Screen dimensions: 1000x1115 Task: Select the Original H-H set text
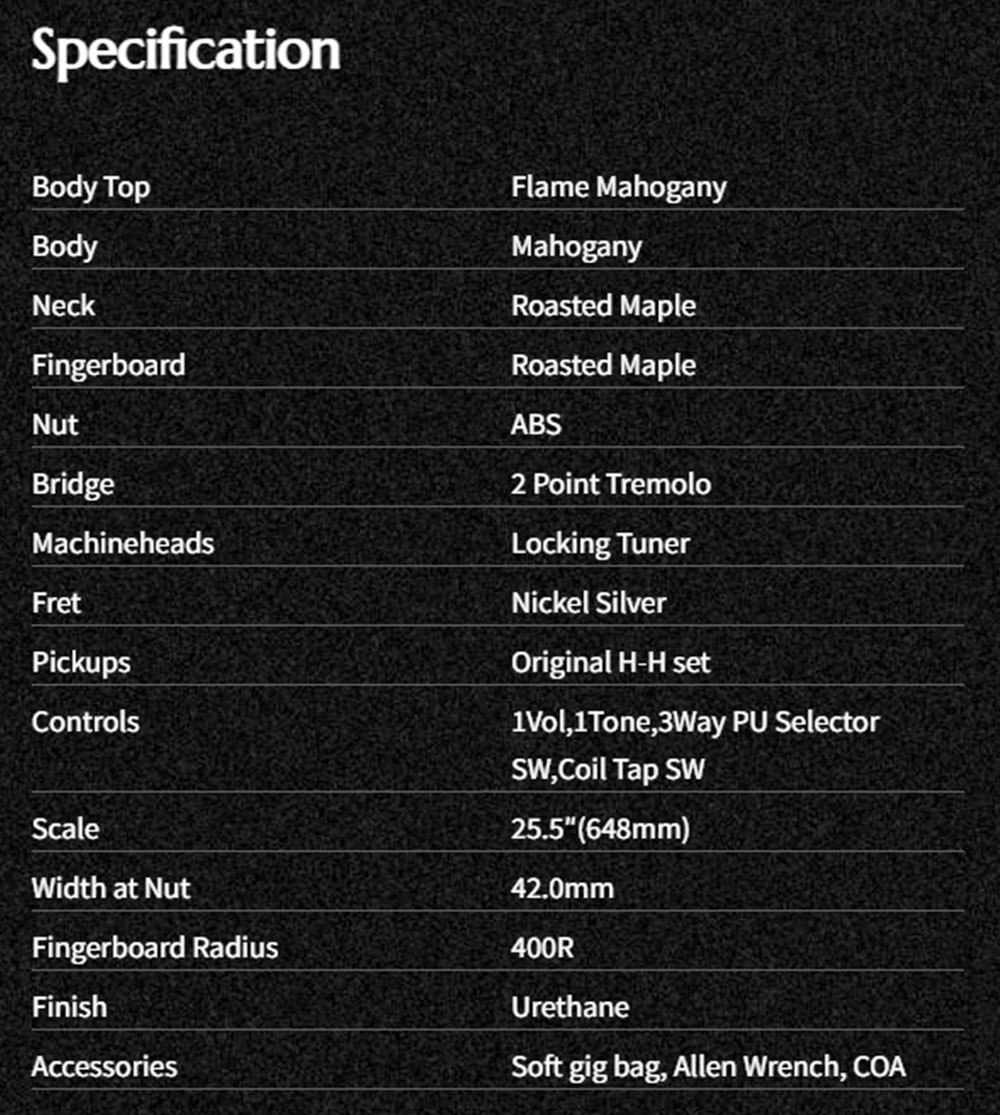click(611, 663)
